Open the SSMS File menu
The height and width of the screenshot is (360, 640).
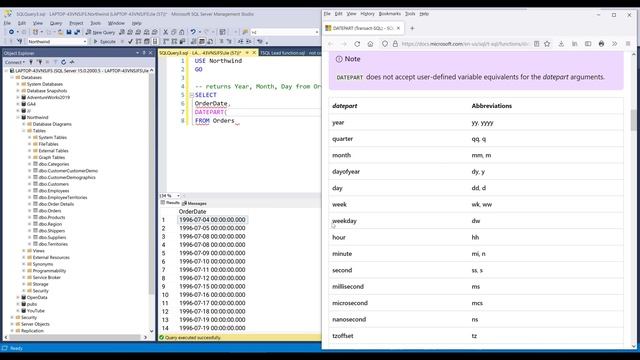click(7, 23)
